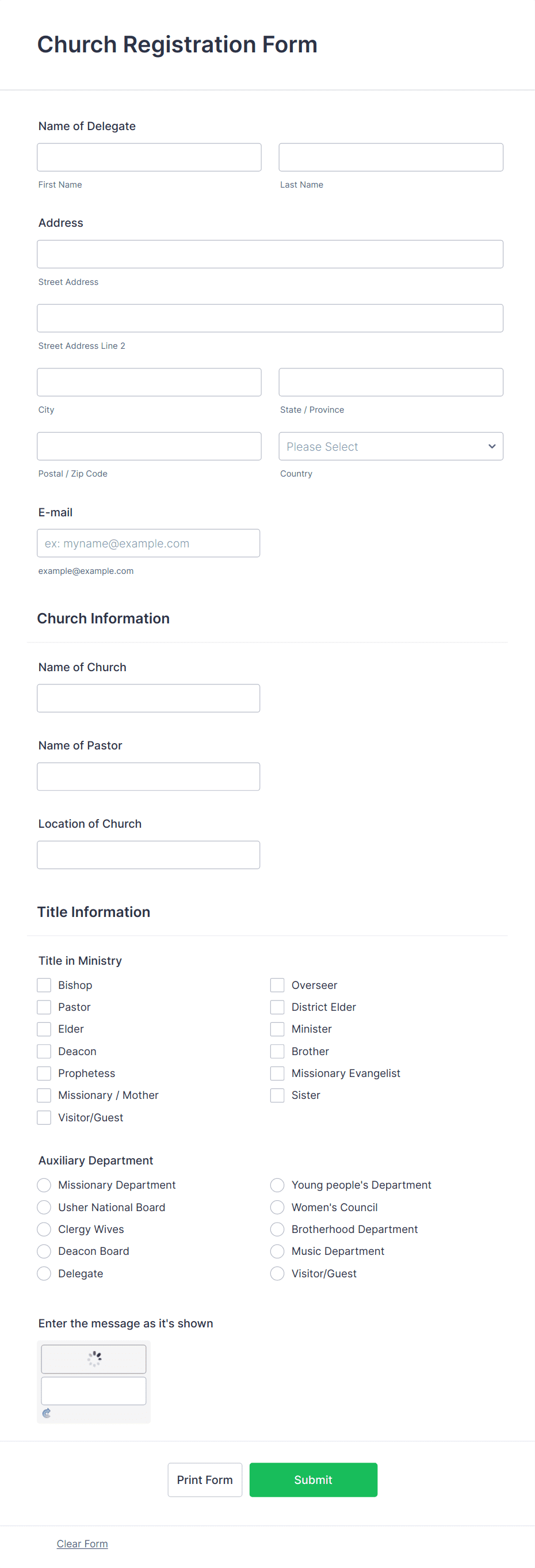Select the Missionary Department radio button

point(43,1185)
